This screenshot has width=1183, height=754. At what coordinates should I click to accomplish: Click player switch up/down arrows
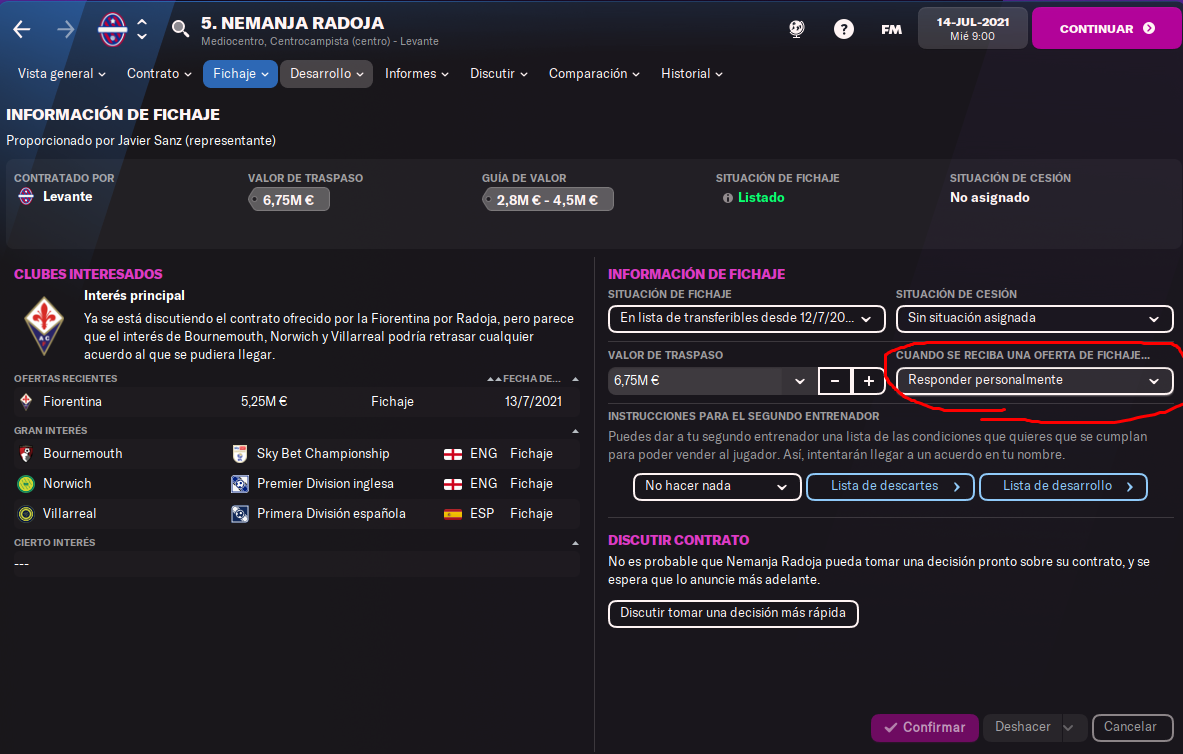pyautogui.click(x=142, y=29)
